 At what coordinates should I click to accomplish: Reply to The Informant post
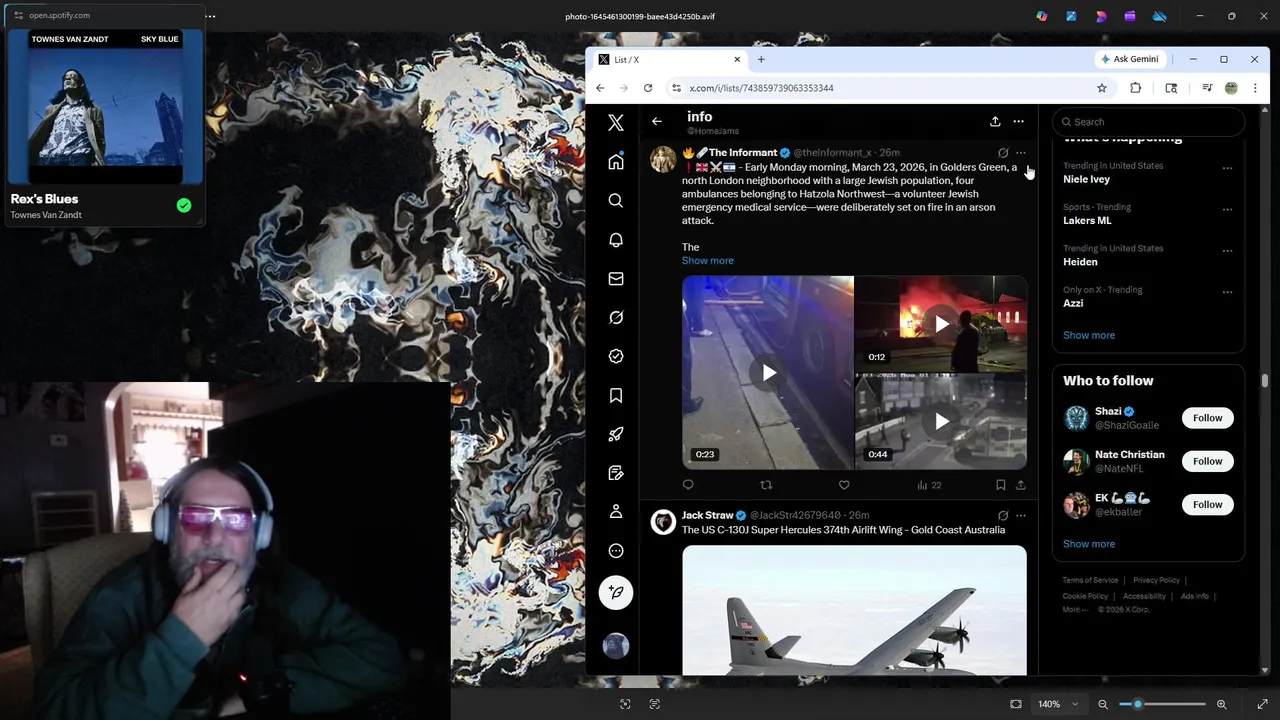[x=688, y=485]
